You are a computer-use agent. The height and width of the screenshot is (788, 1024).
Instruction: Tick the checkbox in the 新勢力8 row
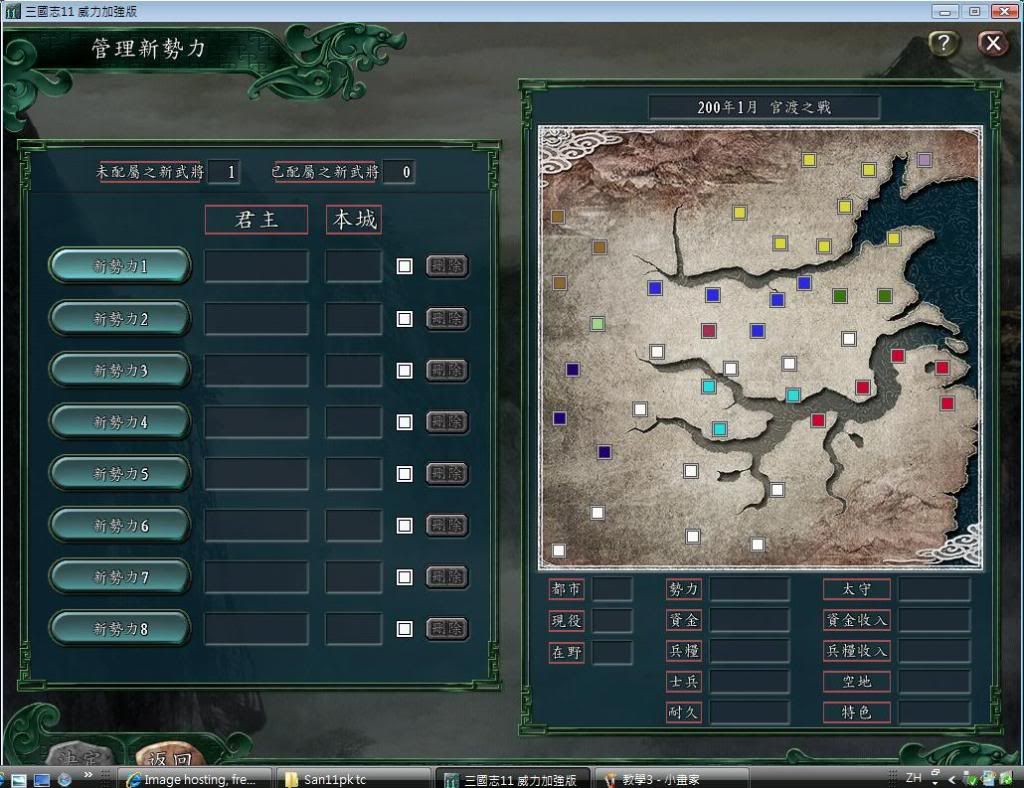click(x=405, y=628)
